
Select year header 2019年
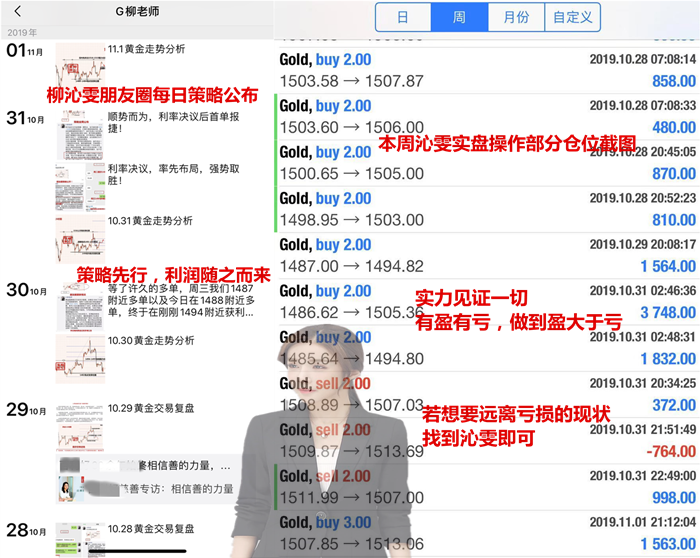pyautogui.click(x=22, y=33)
